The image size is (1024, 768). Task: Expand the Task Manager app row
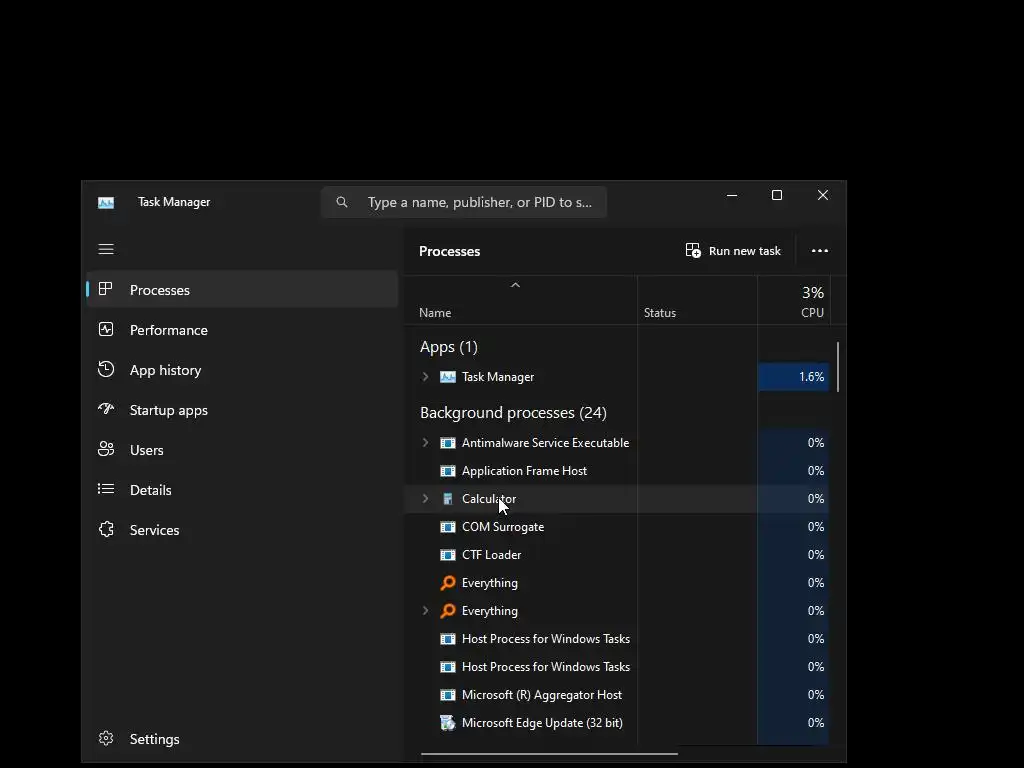pos(425,377)
